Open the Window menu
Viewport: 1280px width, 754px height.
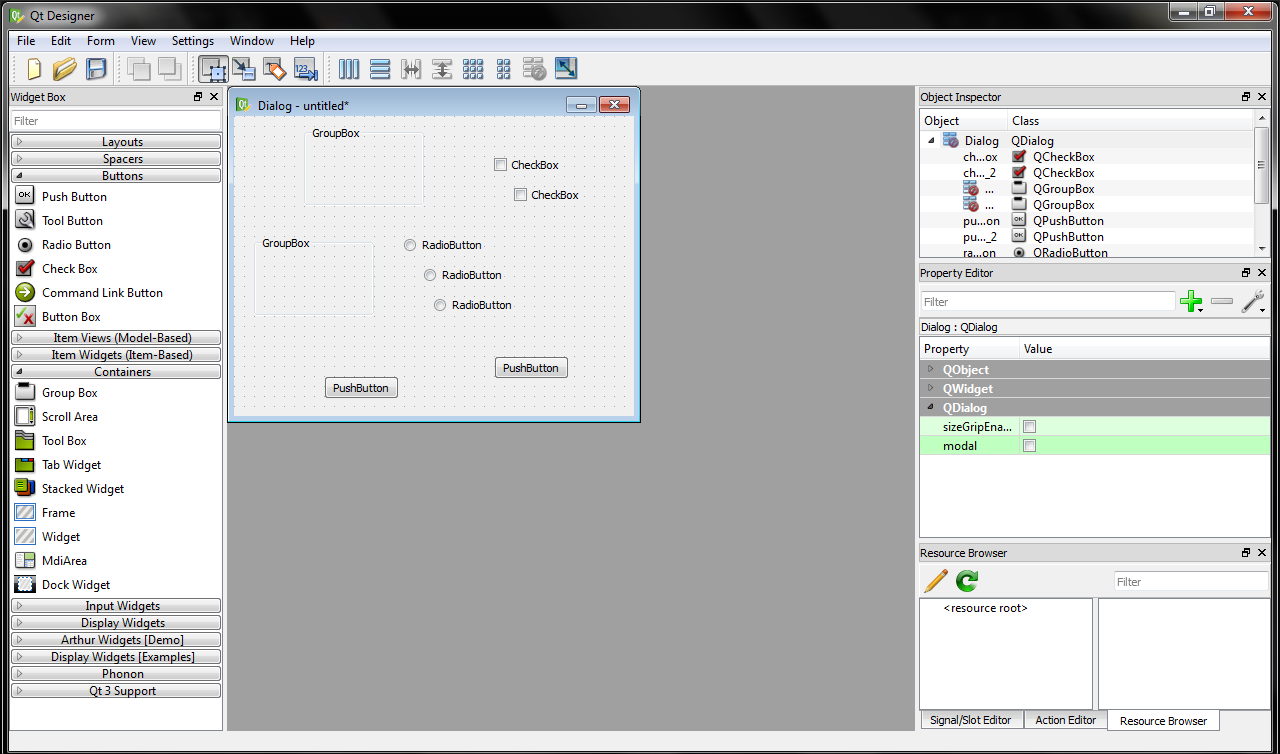(252, 41)
